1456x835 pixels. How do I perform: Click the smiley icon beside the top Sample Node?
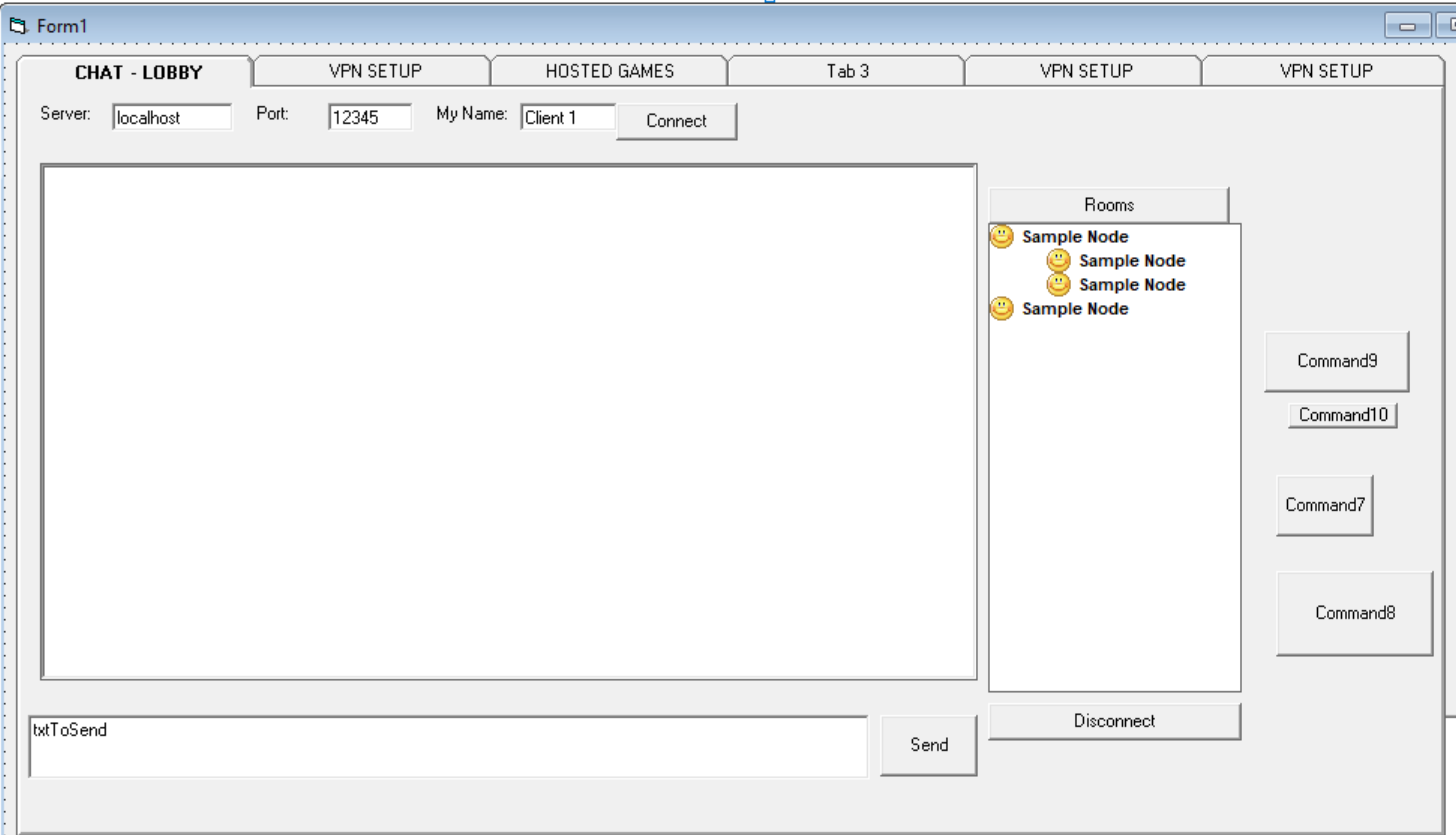(x=1001, y=236)
